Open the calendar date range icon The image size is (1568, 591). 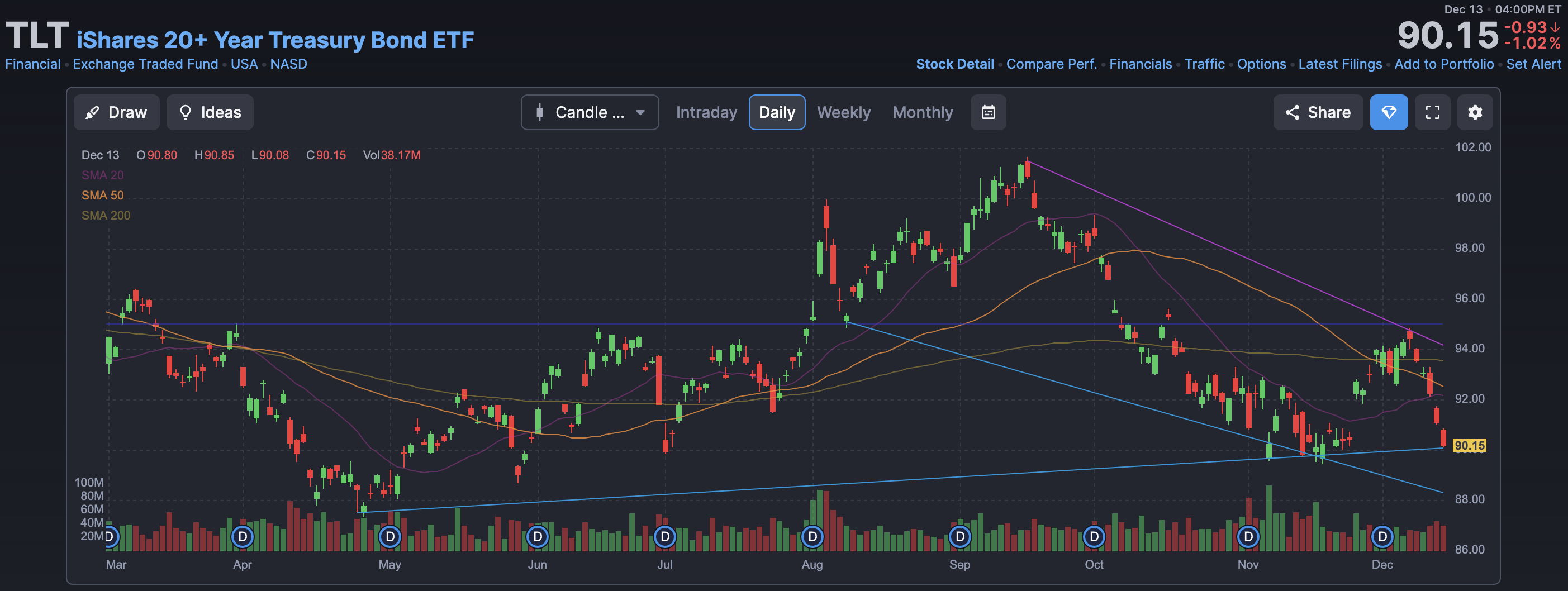coord(988,113)
